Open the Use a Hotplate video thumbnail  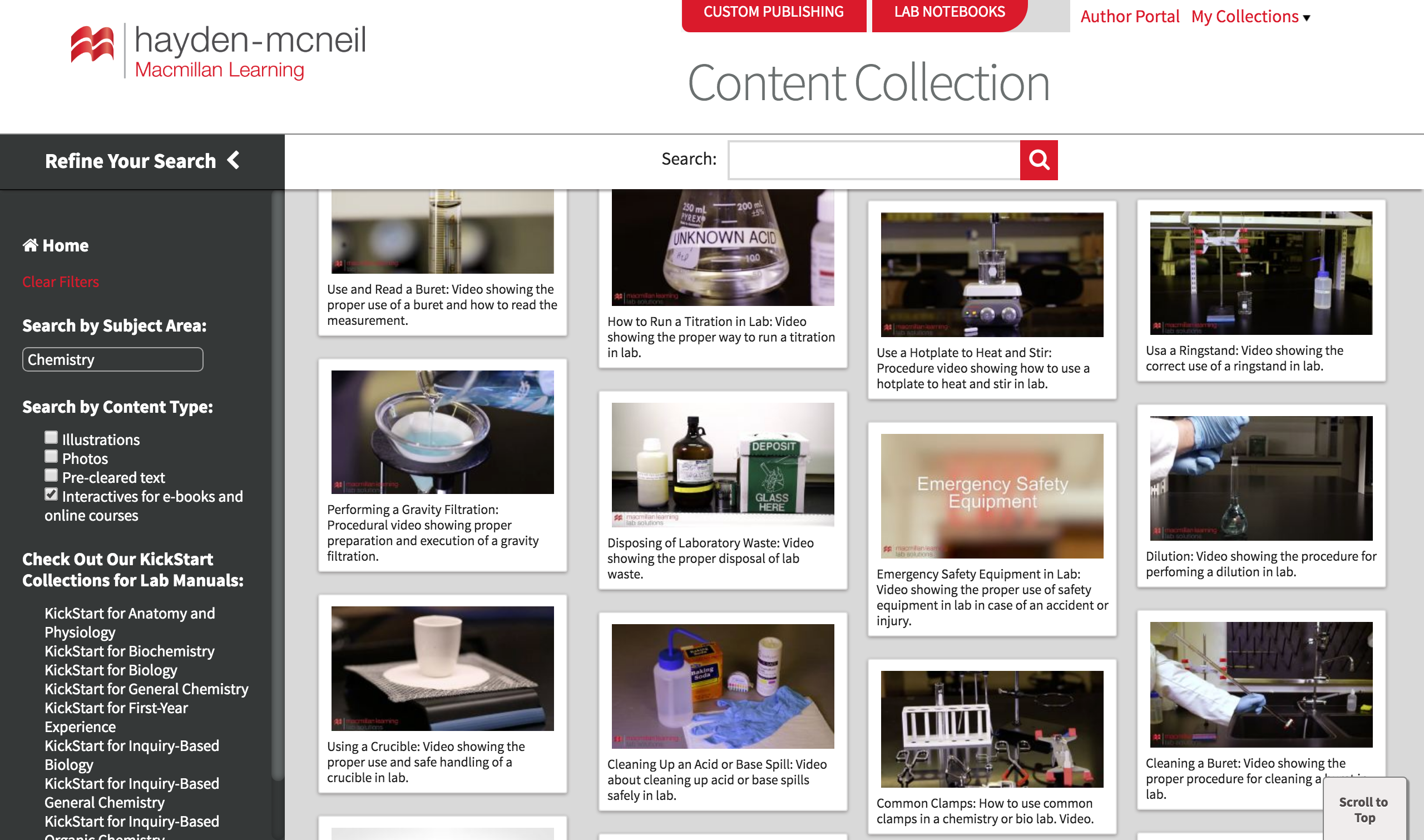pyautogui.click(x=992, y=274)
